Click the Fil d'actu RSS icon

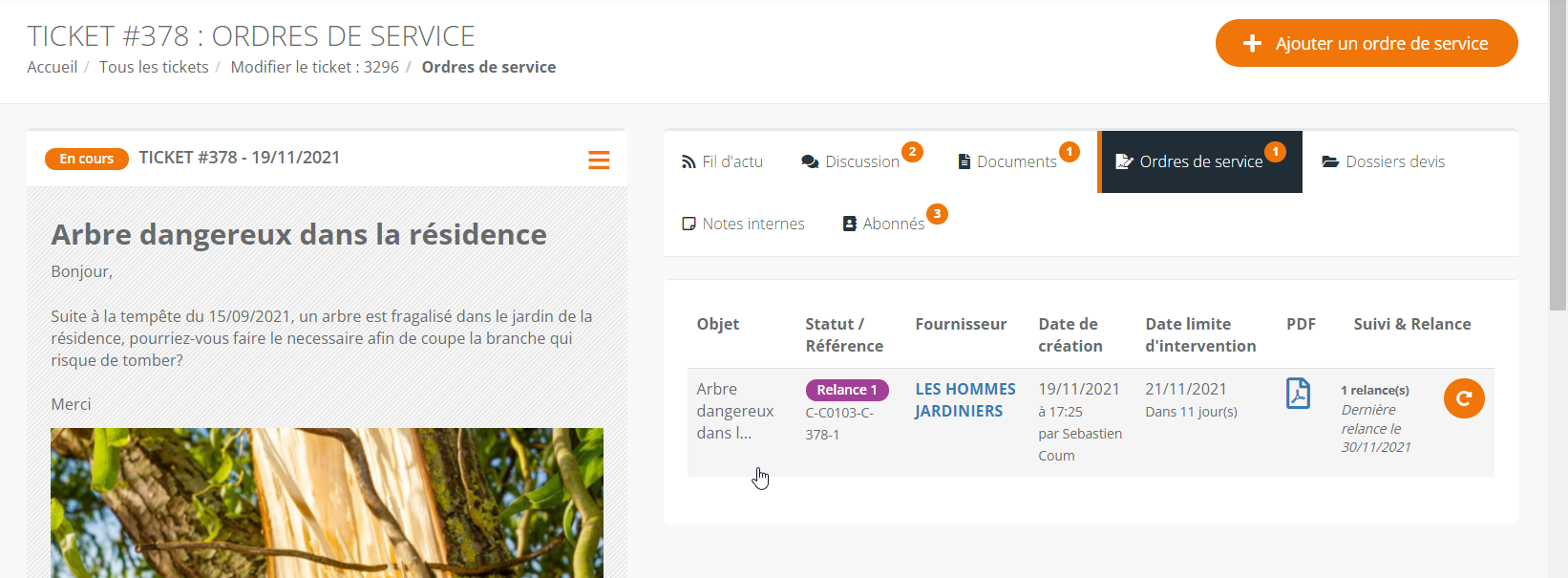click(x=689, y=162)
